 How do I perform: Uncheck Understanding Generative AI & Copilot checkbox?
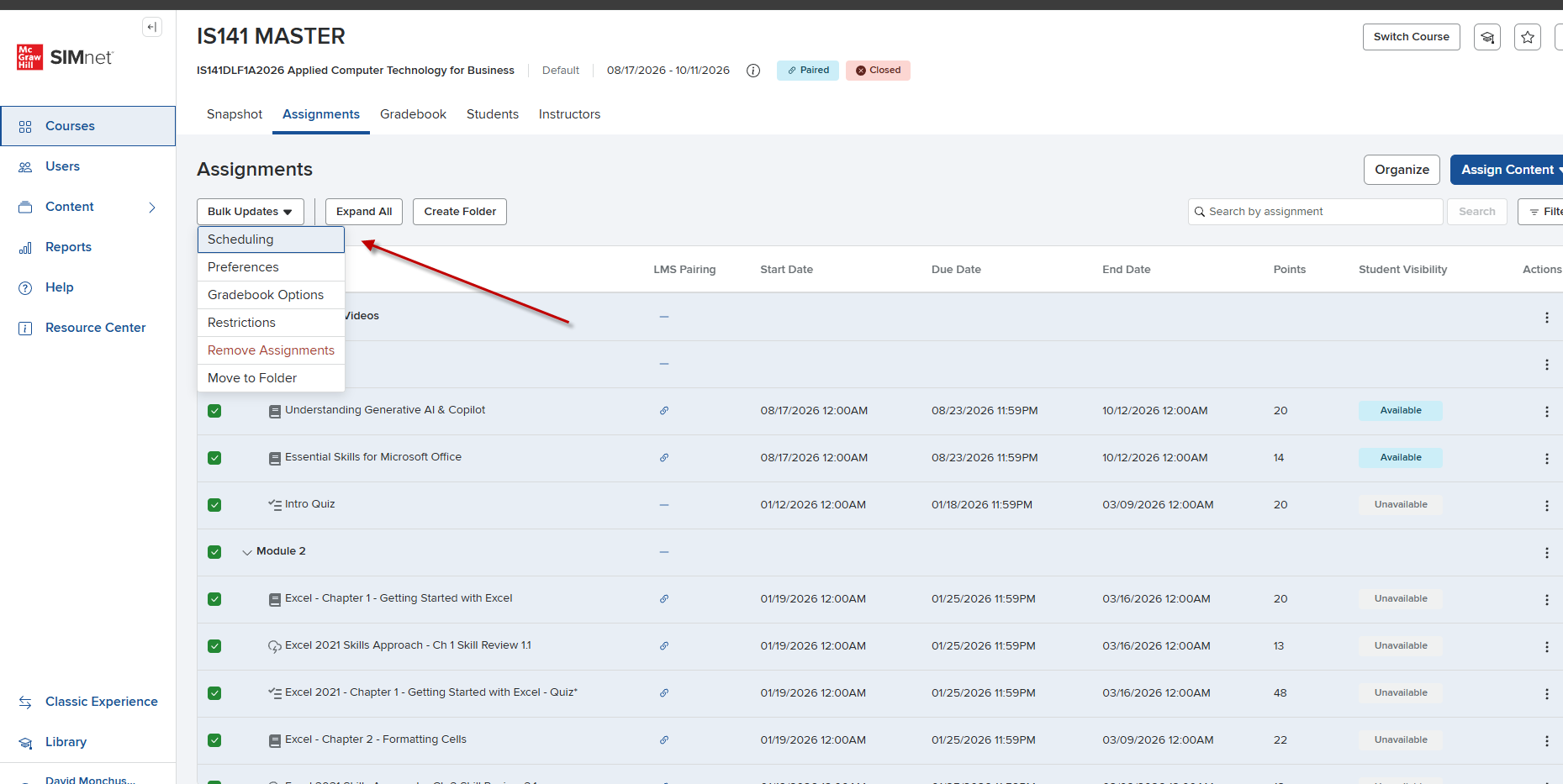click(214, 411)
